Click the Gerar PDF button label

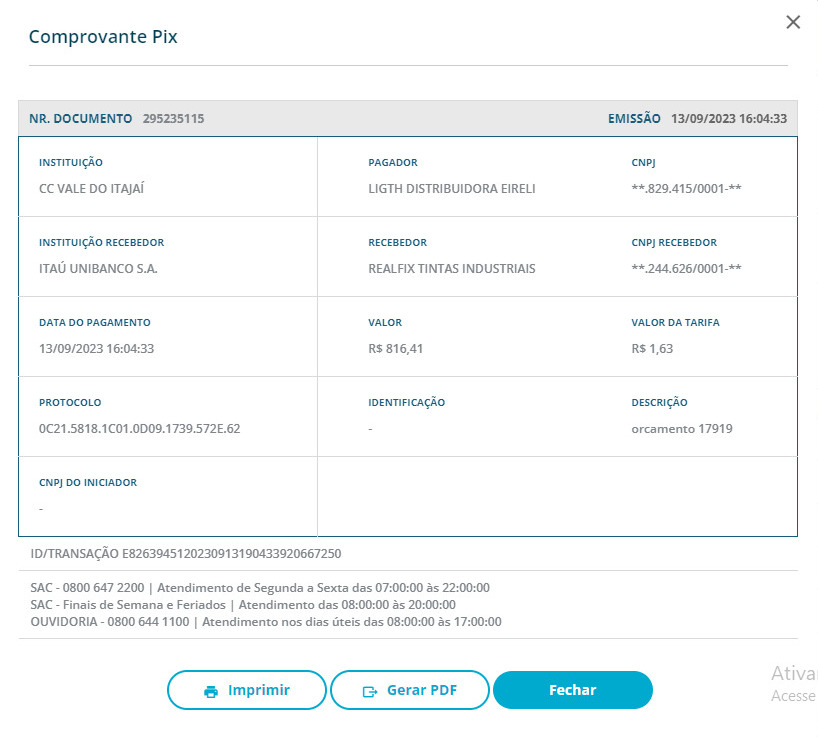pos(423,690)
